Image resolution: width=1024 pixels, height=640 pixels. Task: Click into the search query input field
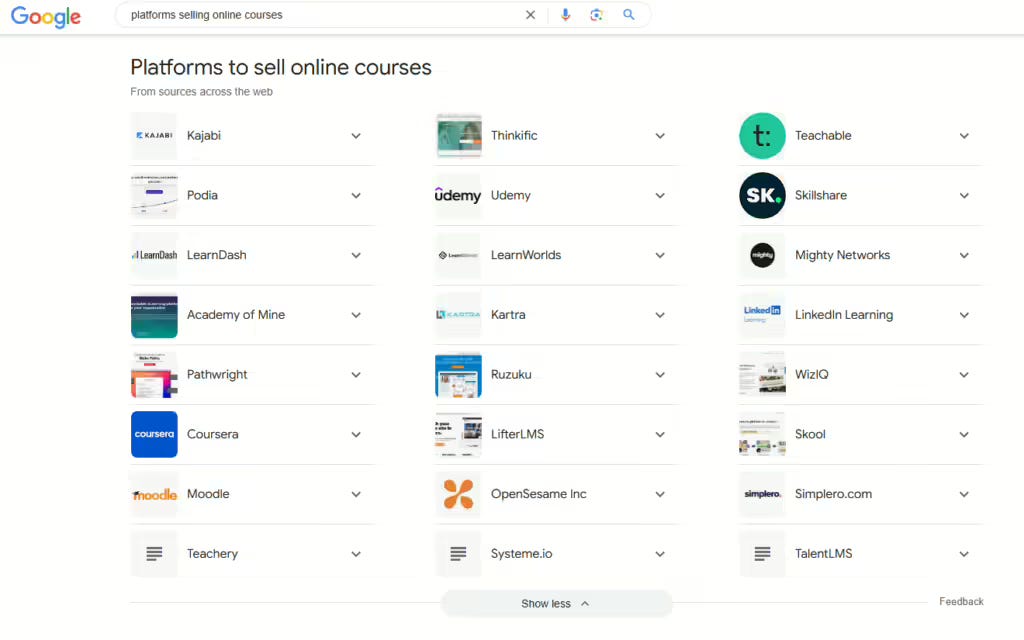[x=323, y=15]
